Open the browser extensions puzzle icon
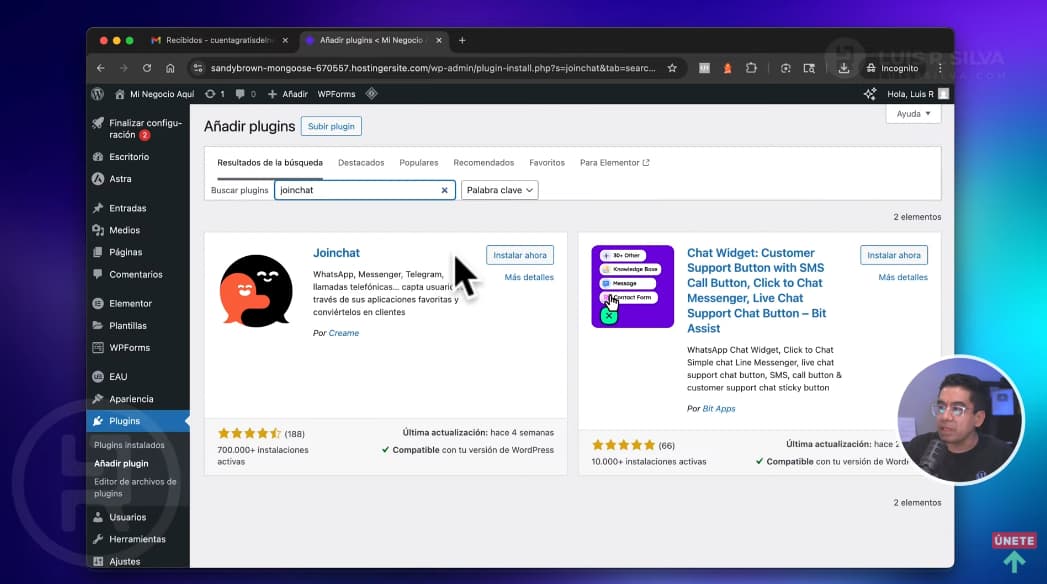Image resolution: width=1047 pixels, height=584 pixels. tap(751, 68)
